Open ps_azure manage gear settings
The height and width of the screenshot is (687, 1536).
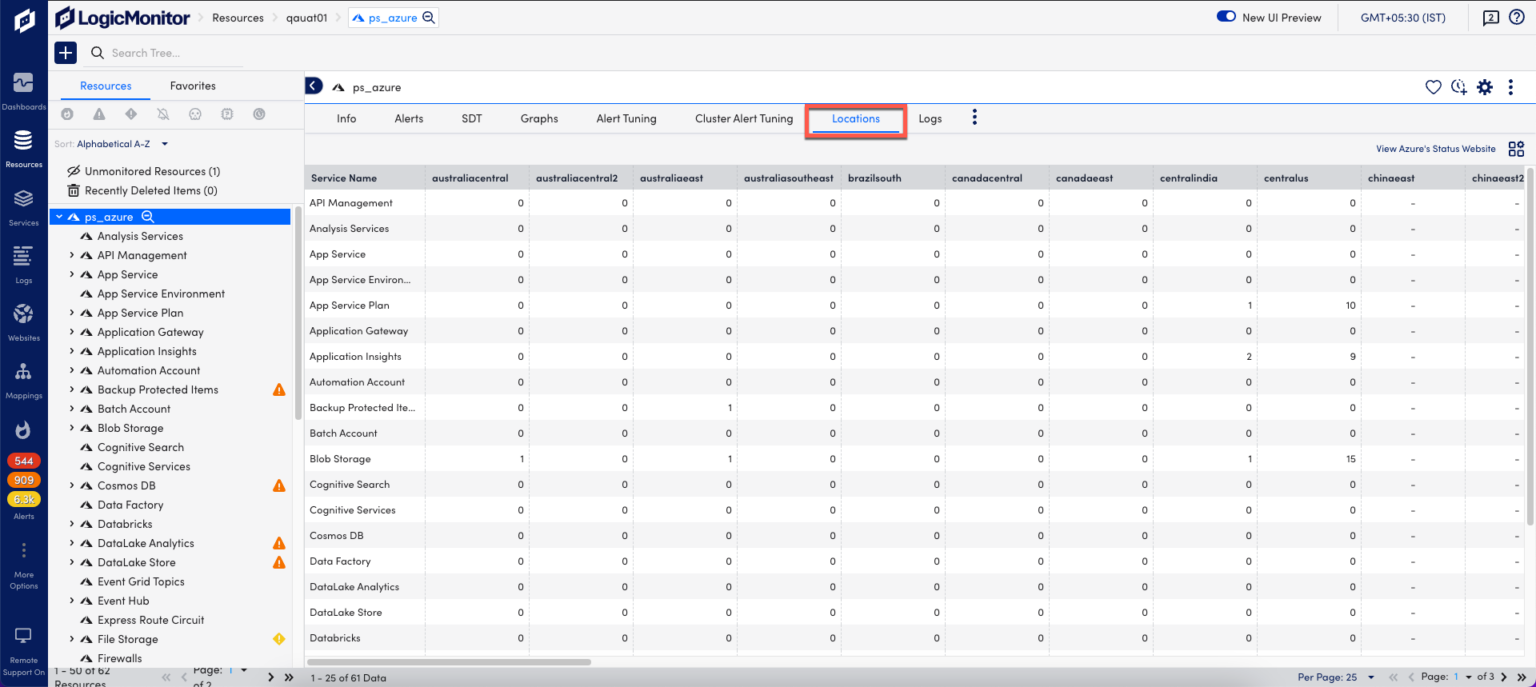click(1485, 87)
